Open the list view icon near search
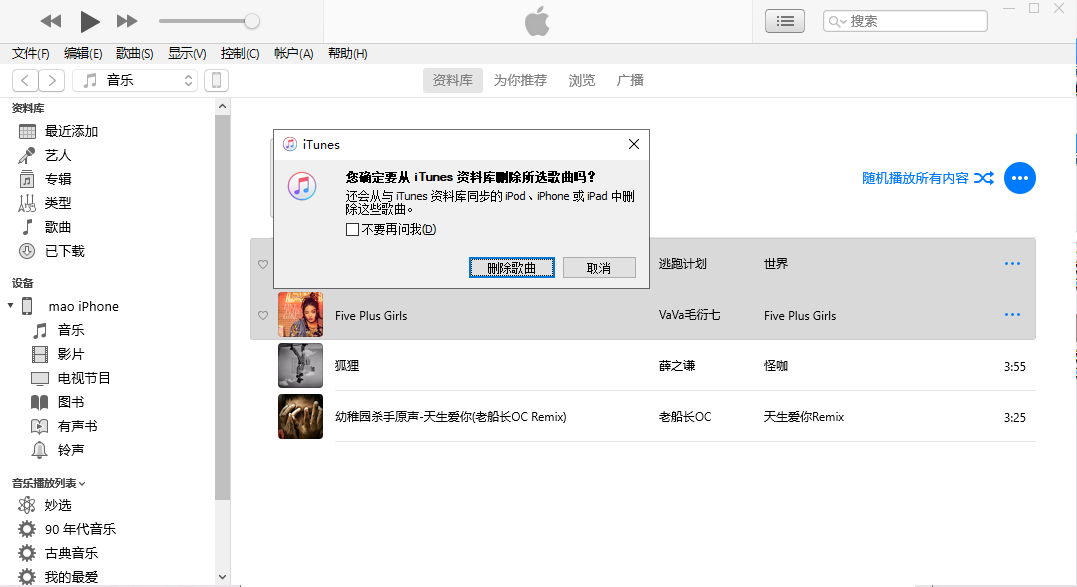Image resolution: width=1077 pixels, height=587 pixels. 785,21
